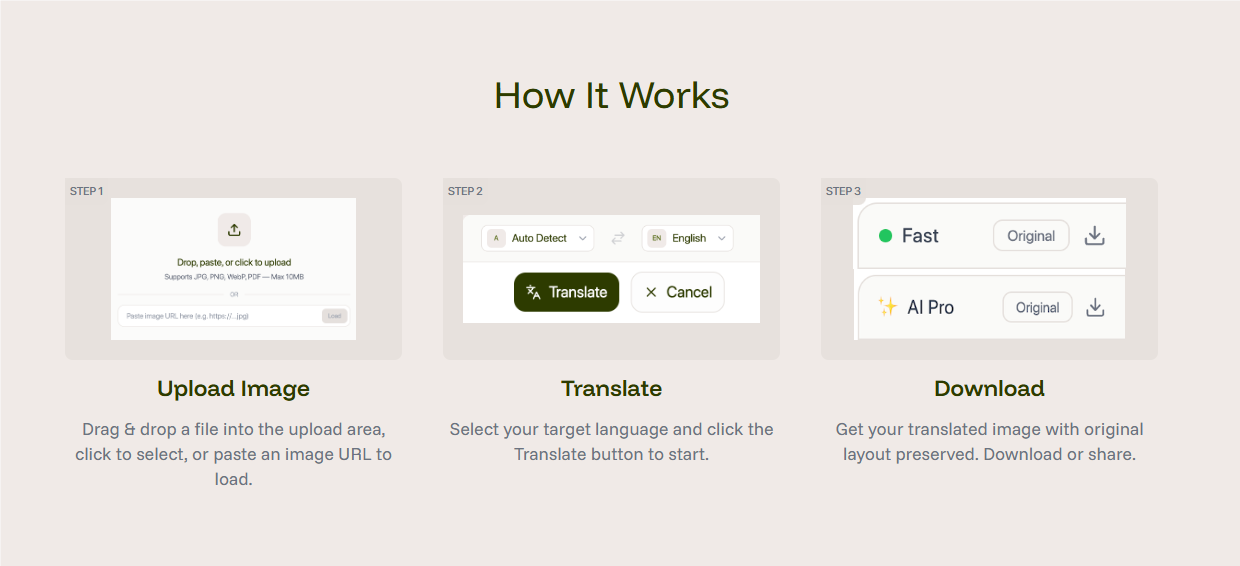Click the "A" badge in Auto Detect selector

496,238
